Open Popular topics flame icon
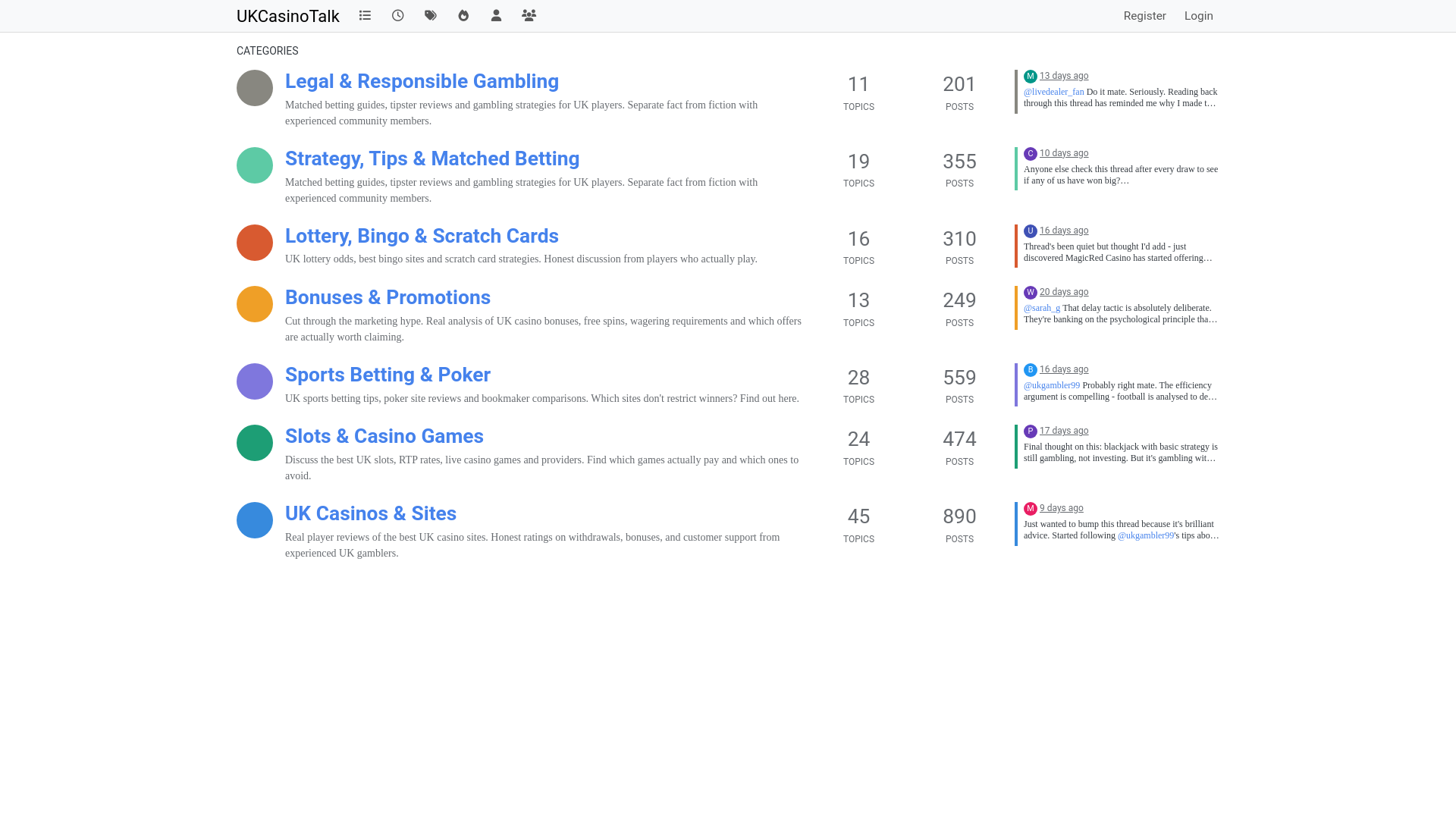 pyautogui.click(x=463, y=15)
